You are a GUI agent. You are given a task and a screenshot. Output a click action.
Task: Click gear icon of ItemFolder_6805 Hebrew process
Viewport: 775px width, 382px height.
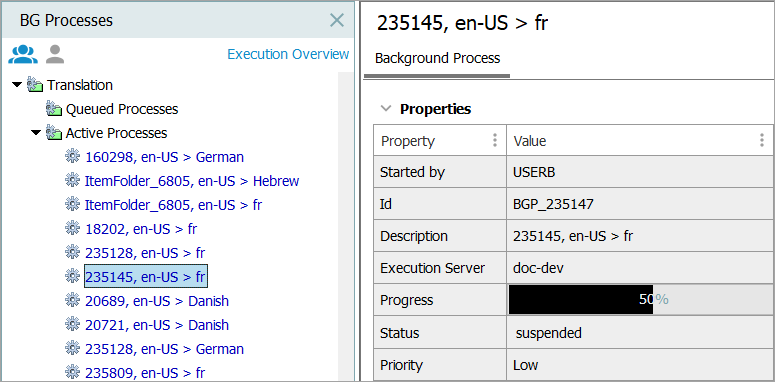click(x=73, y=181)
